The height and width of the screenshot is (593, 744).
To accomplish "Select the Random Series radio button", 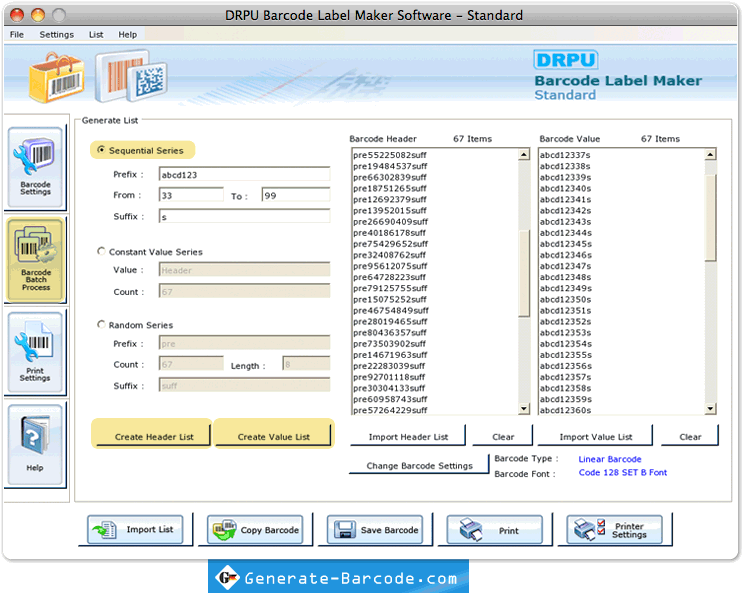I will click(x=101, y=324).
